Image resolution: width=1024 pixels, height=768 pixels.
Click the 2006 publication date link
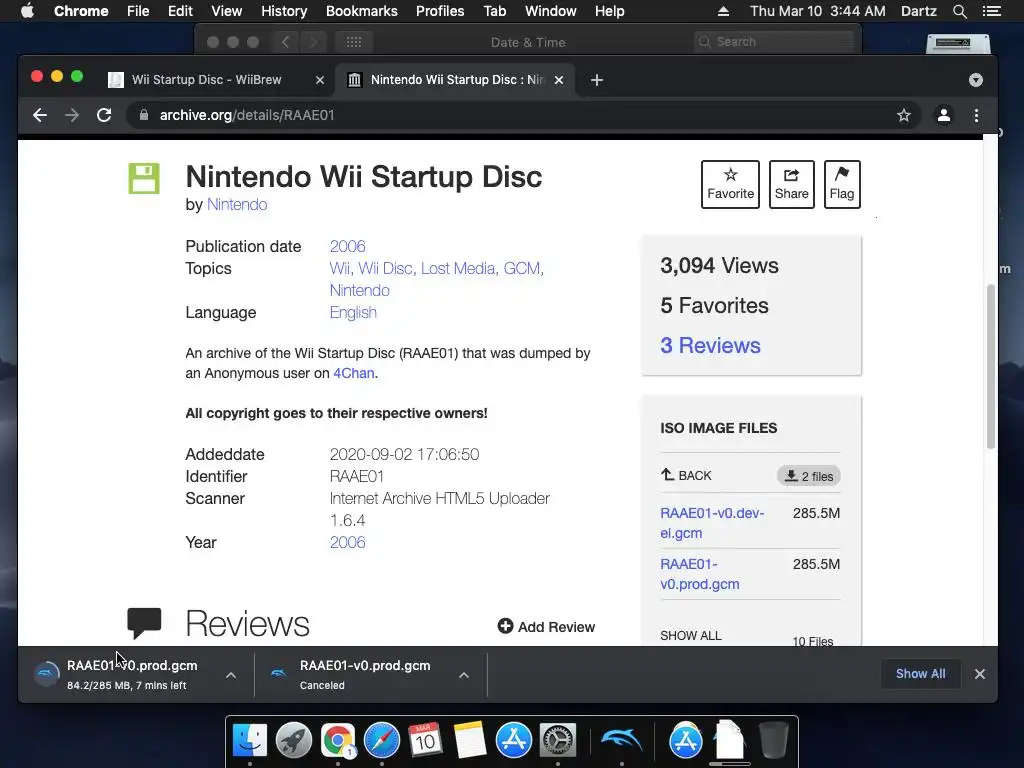pyautogui.click(x=347, y=246)
